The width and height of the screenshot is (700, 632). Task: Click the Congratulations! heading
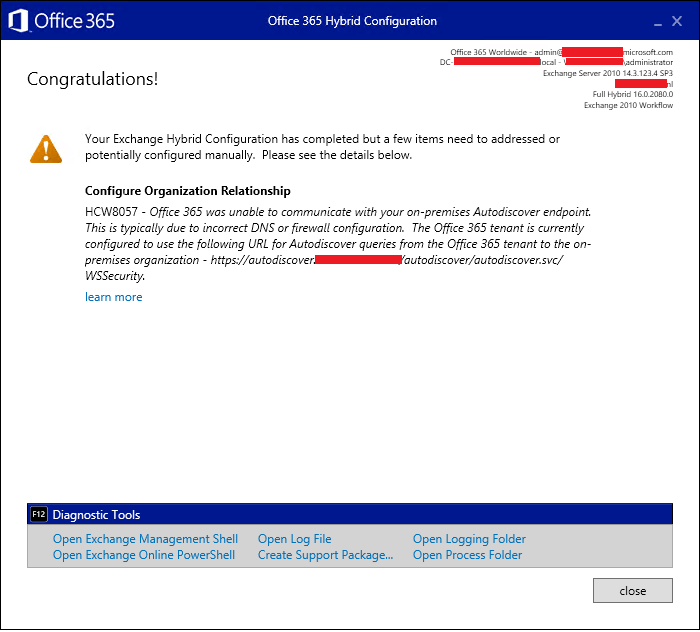[x=92, y=79]
